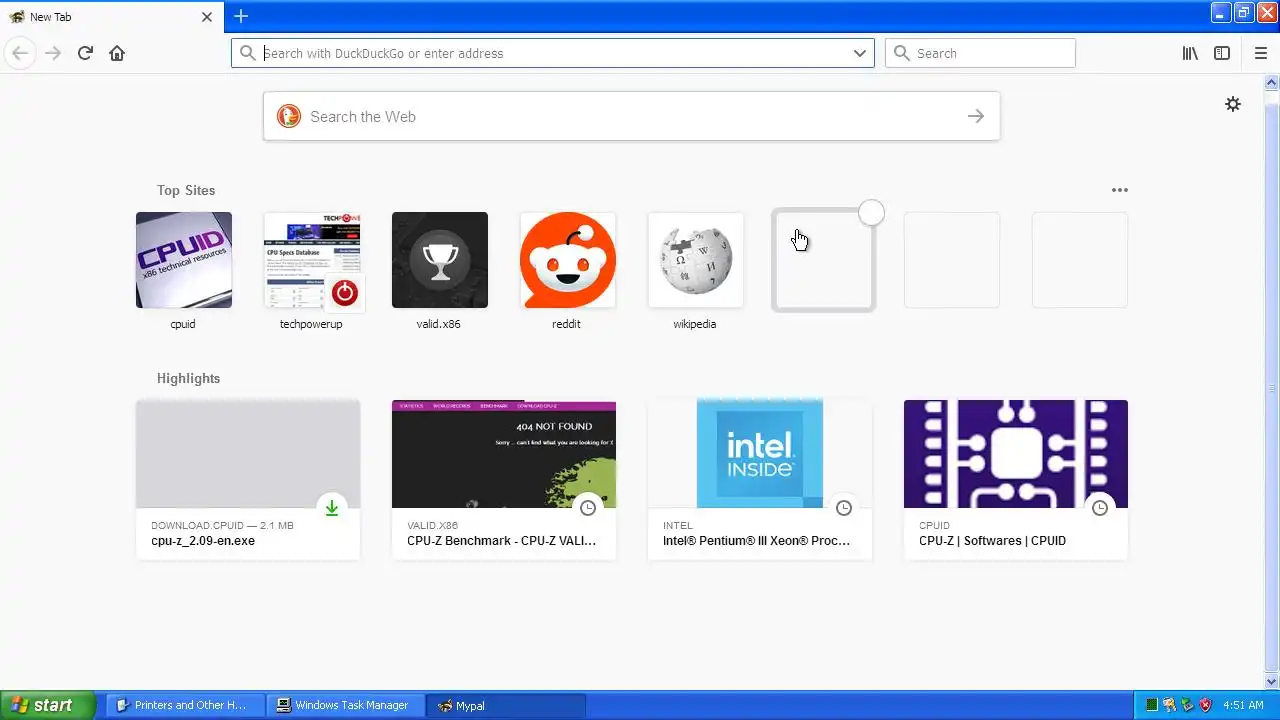Click address bar magnifier icon
Image resolution: width=1280 pixels, height=720 pixels.
(x=248, y=53)
